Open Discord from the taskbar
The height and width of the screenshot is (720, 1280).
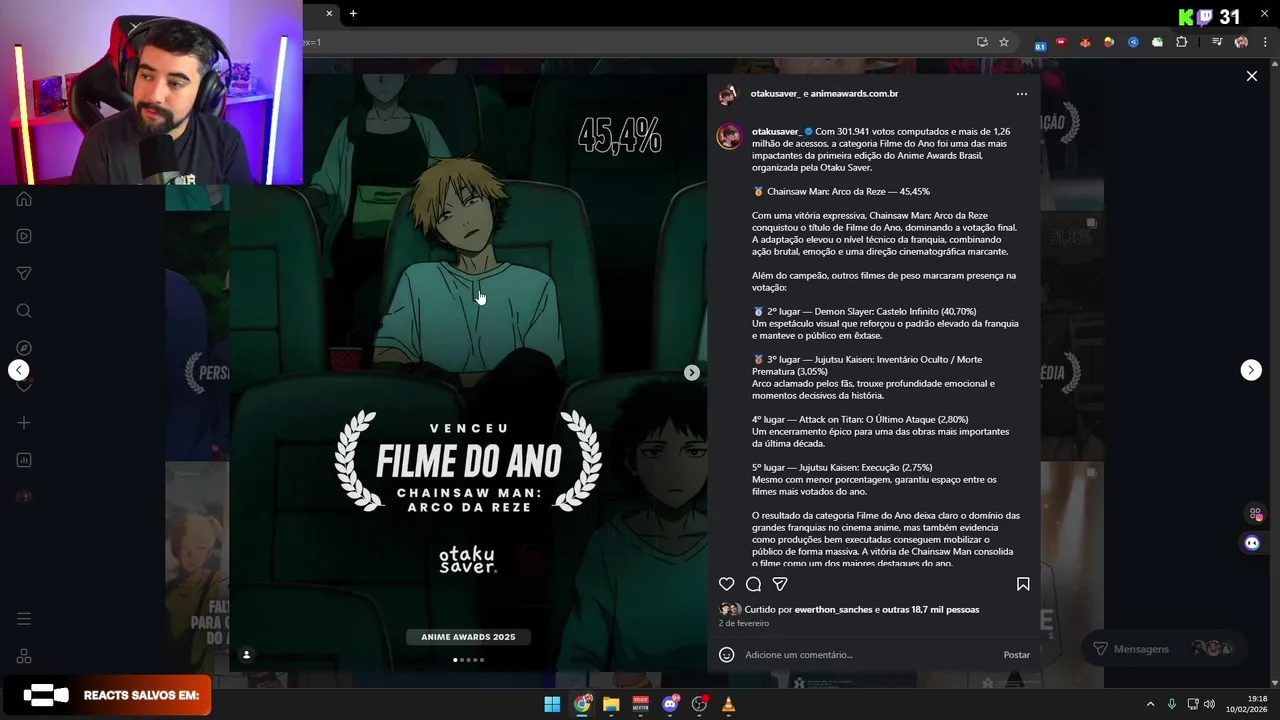click(670, 704)
